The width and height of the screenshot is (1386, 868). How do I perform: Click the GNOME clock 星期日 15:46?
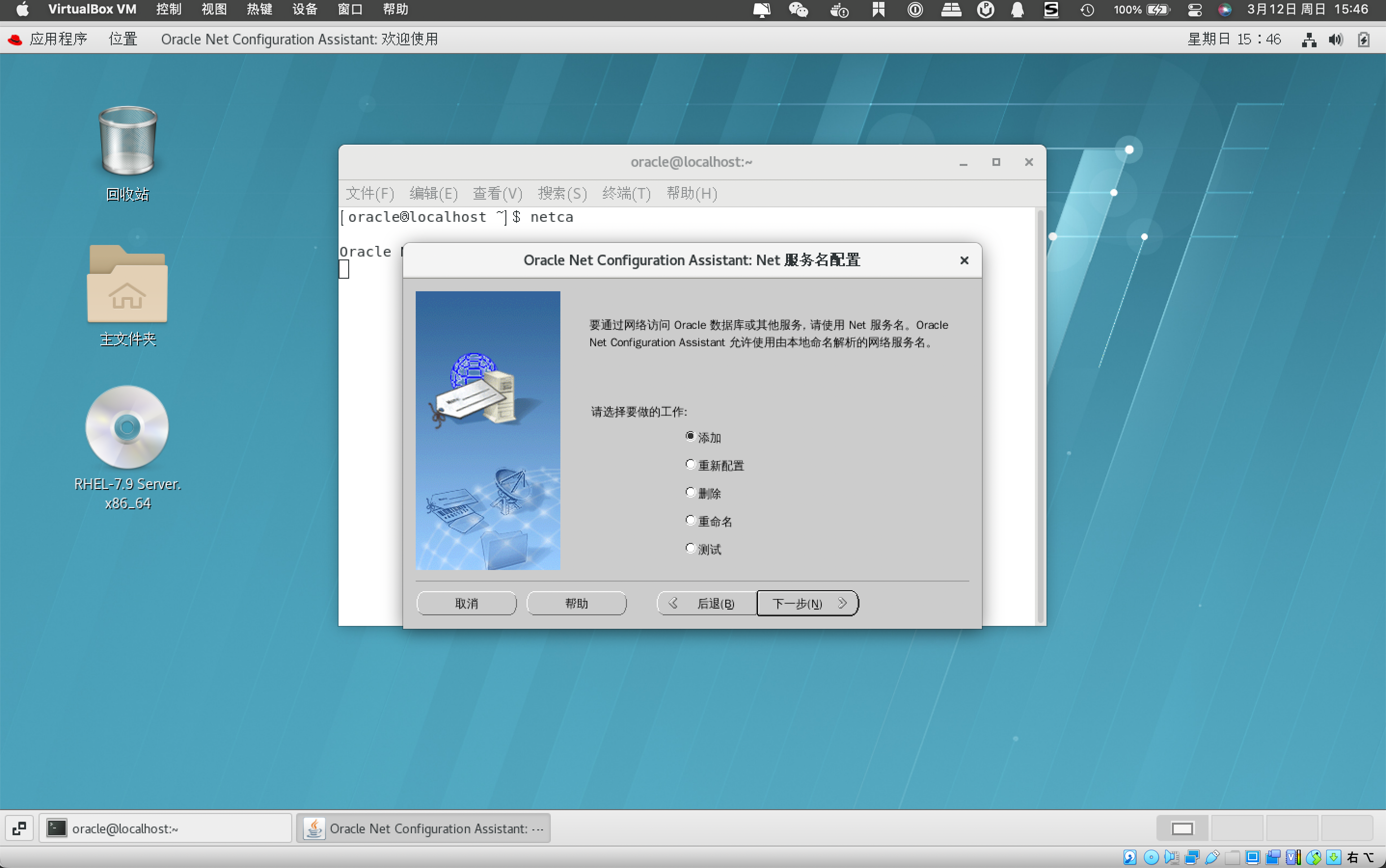(1234, 39)
